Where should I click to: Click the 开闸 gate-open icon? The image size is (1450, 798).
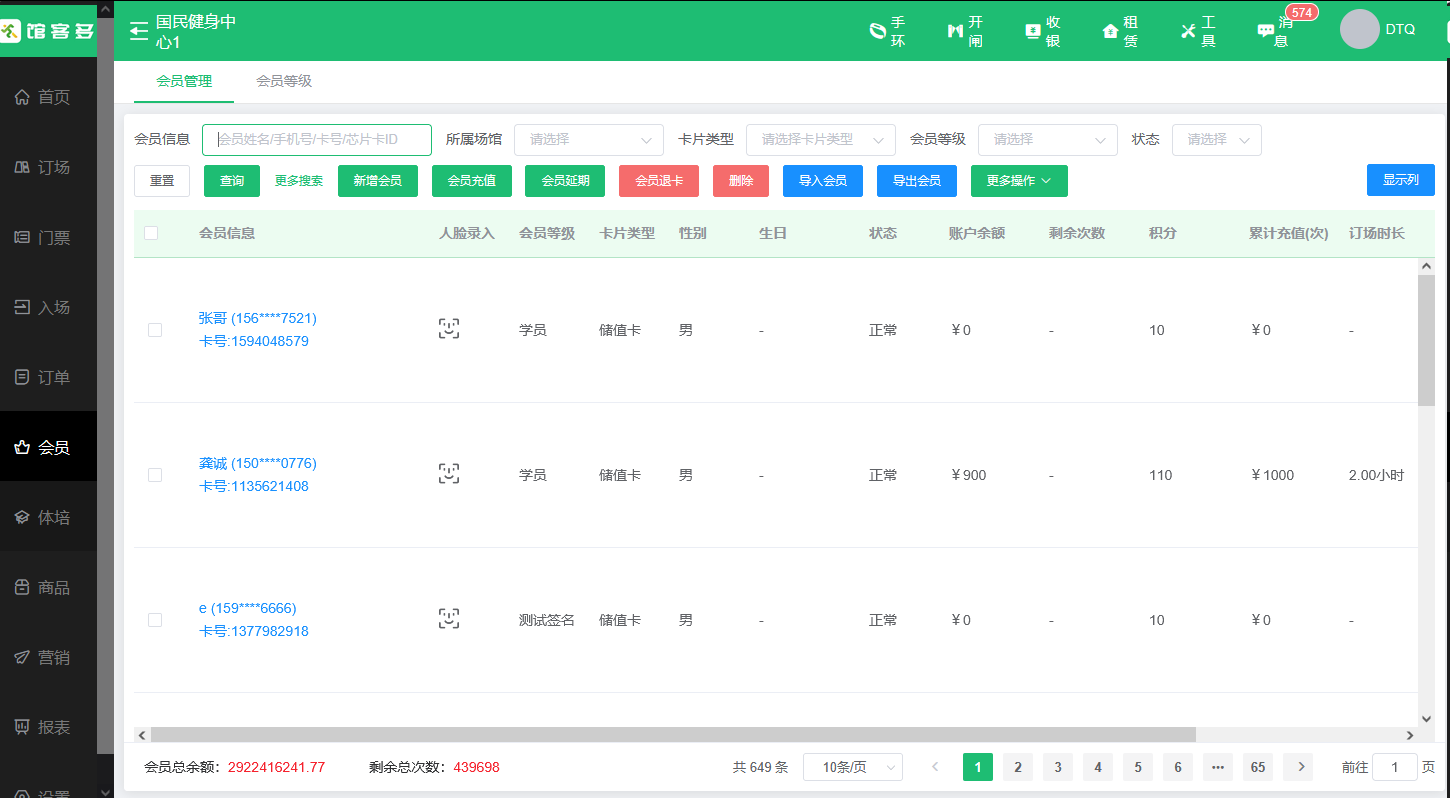(961, 29)
